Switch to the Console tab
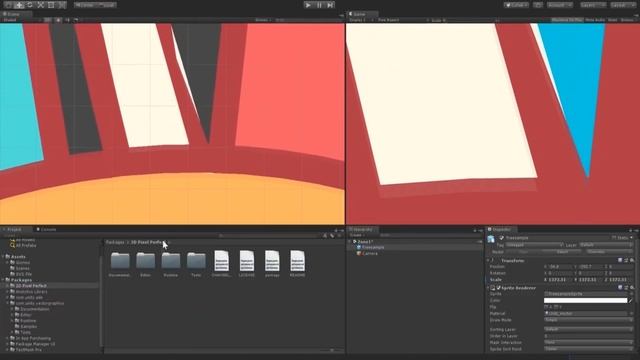Image resolution: width=640 pixels, height=360 pixels. click(47, 229)
